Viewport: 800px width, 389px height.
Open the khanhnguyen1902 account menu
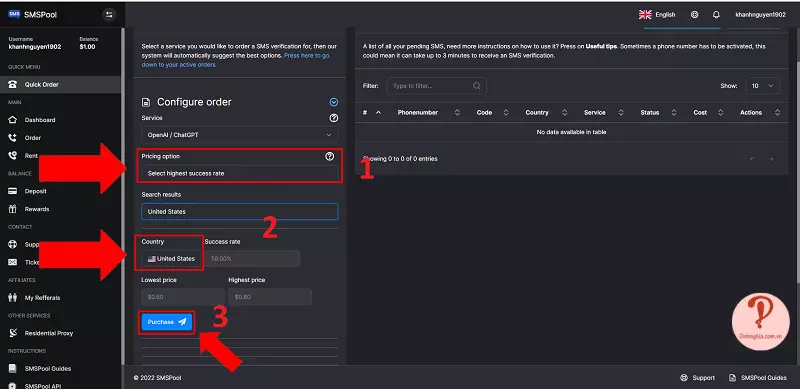[x=760, y=15]
